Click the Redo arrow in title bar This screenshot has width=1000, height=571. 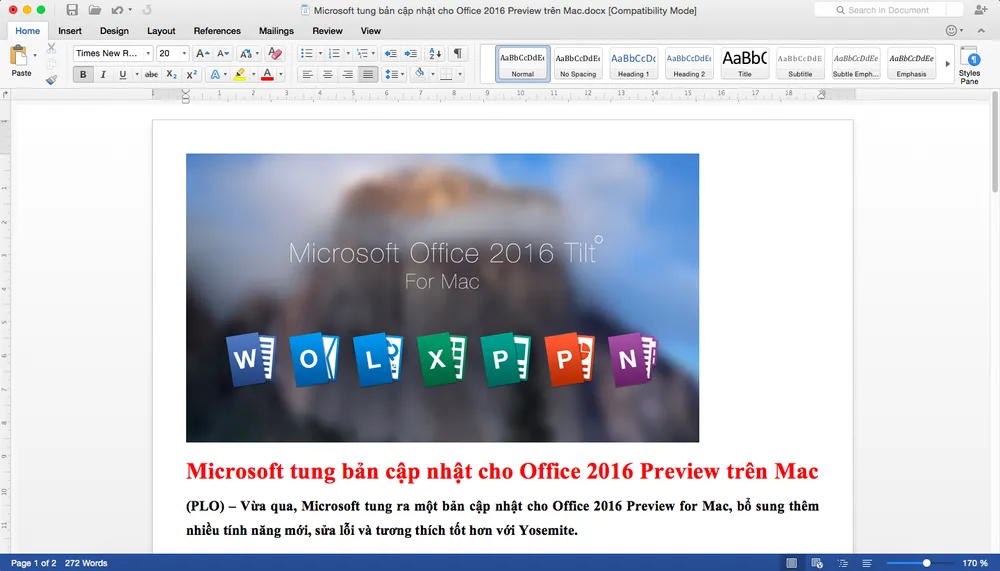pyautogui.click(x=147, y=10)
